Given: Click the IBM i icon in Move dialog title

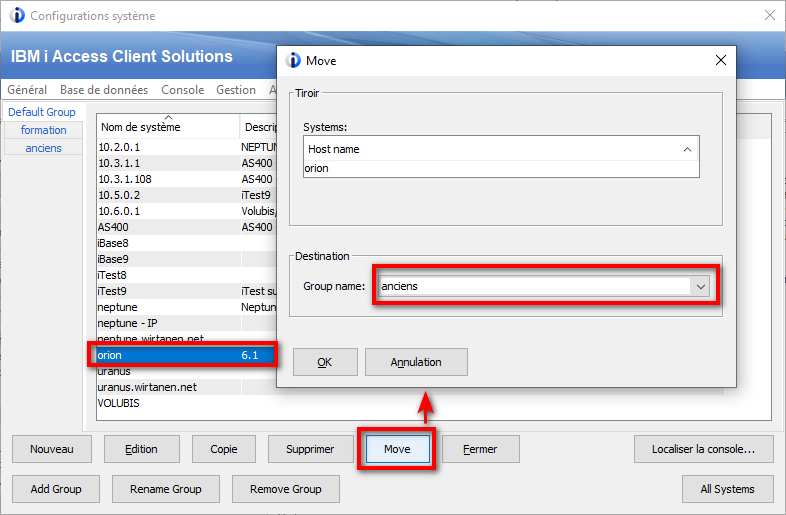Looking at the screenshot, I should coord(293,61).
